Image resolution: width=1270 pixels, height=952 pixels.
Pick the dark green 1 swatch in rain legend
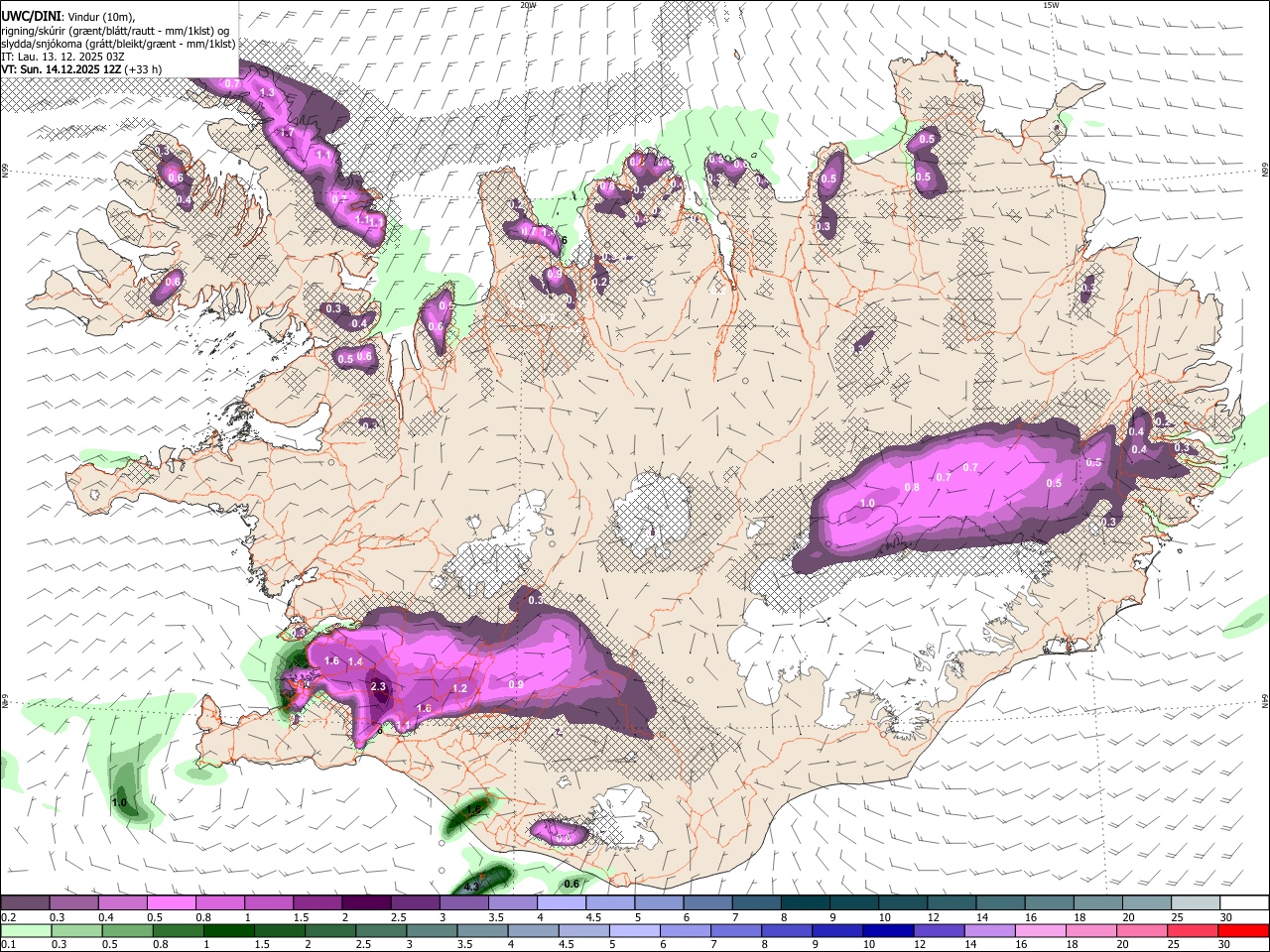click(228, 930)
